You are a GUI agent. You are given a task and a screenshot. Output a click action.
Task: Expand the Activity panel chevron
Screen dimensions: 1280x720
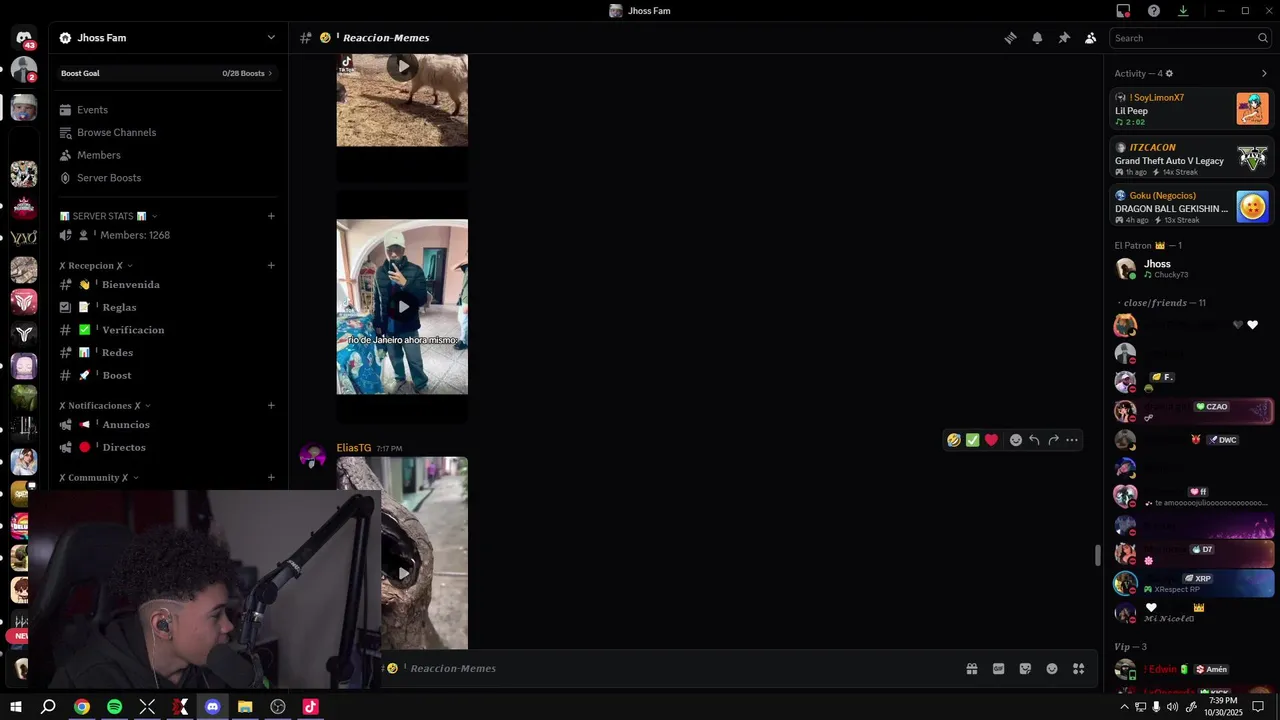pos(1264,73)
